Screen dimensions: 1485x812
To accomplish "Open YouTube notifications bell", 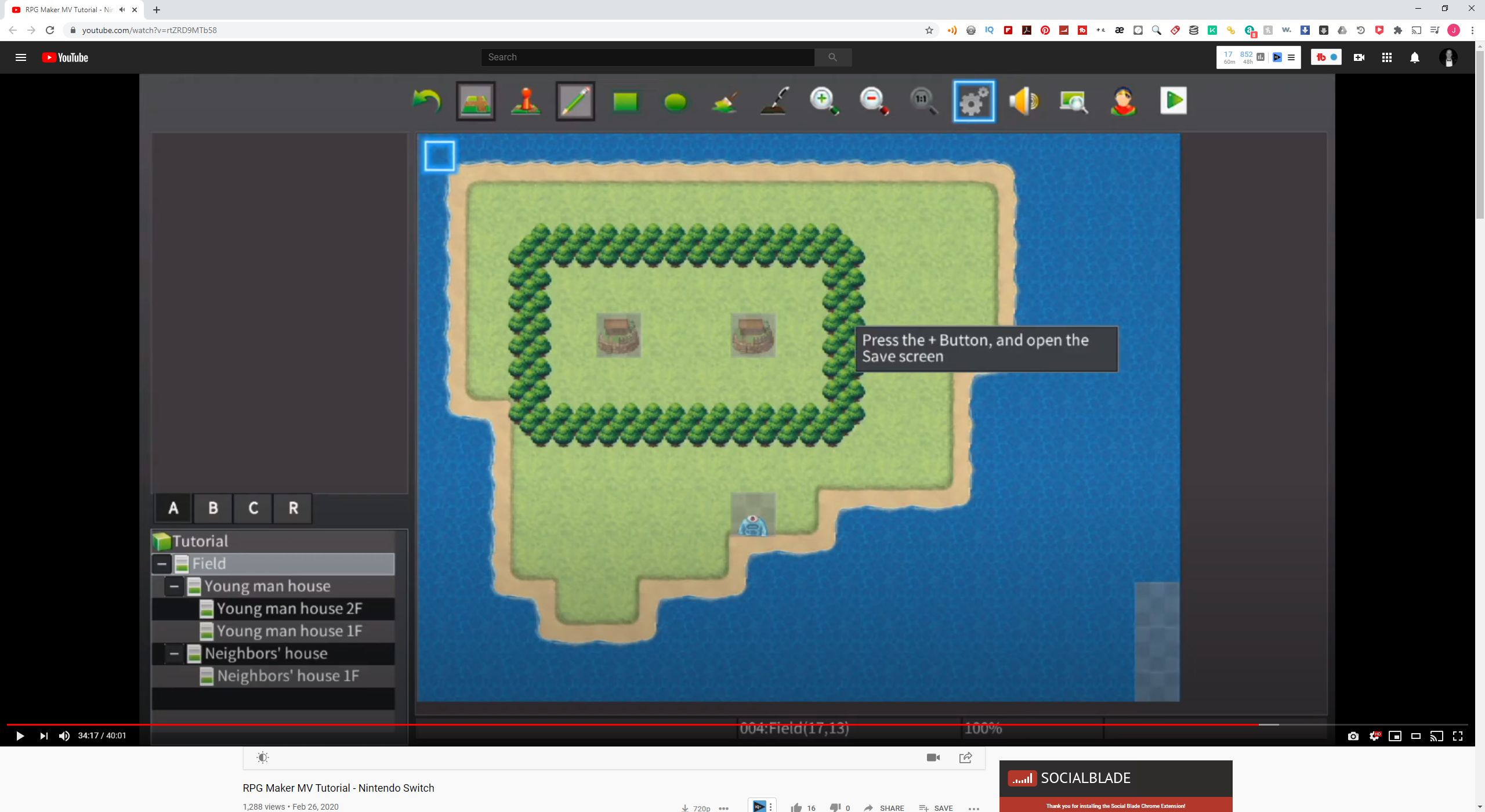I will point(1415,57).
